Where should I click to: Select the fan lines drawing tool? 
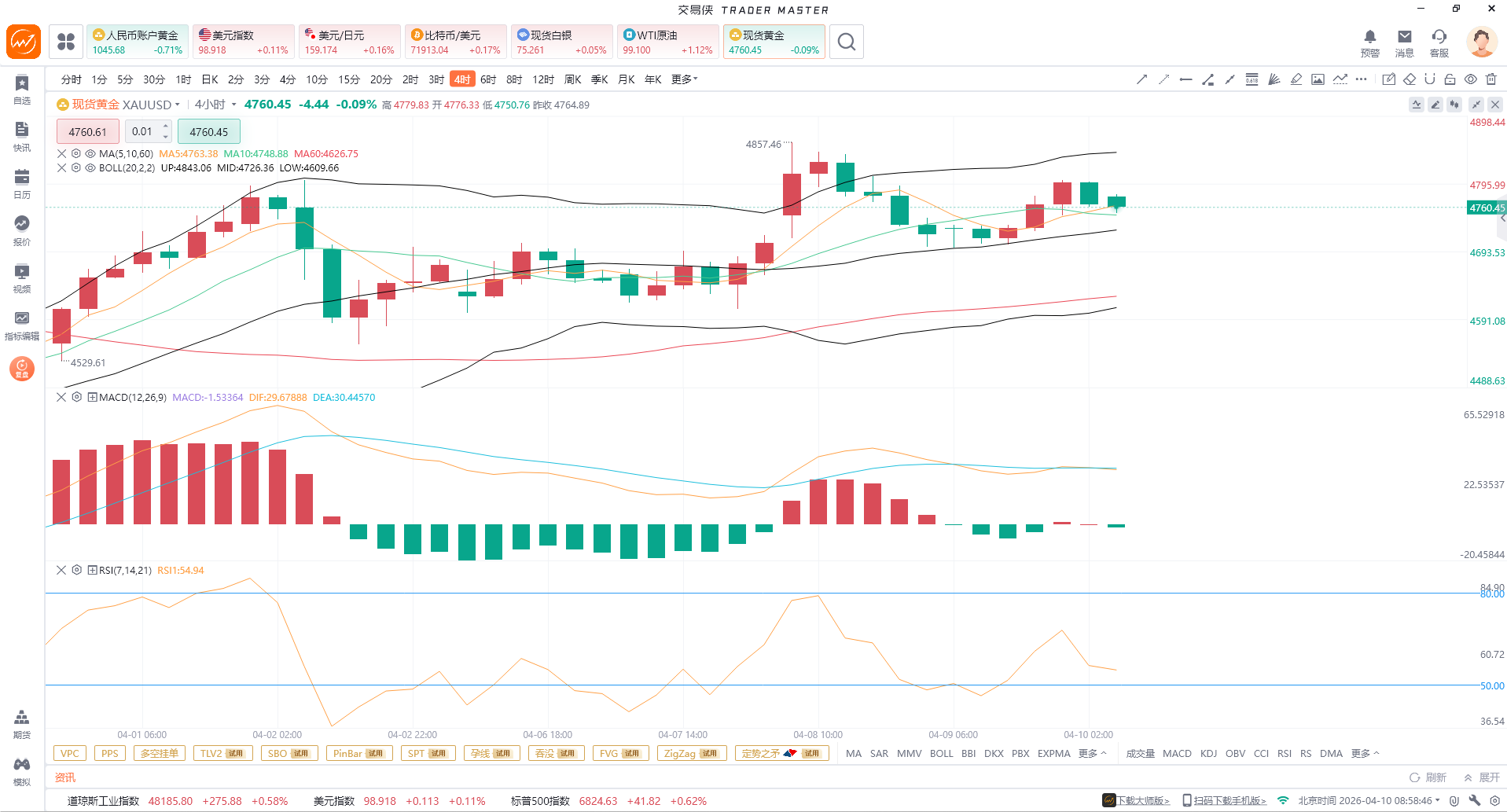[1274, 79]
